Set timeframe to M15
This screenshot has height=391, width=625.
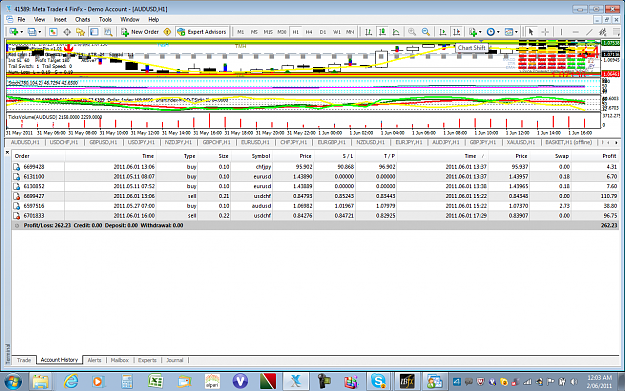(x=268, y=32)
